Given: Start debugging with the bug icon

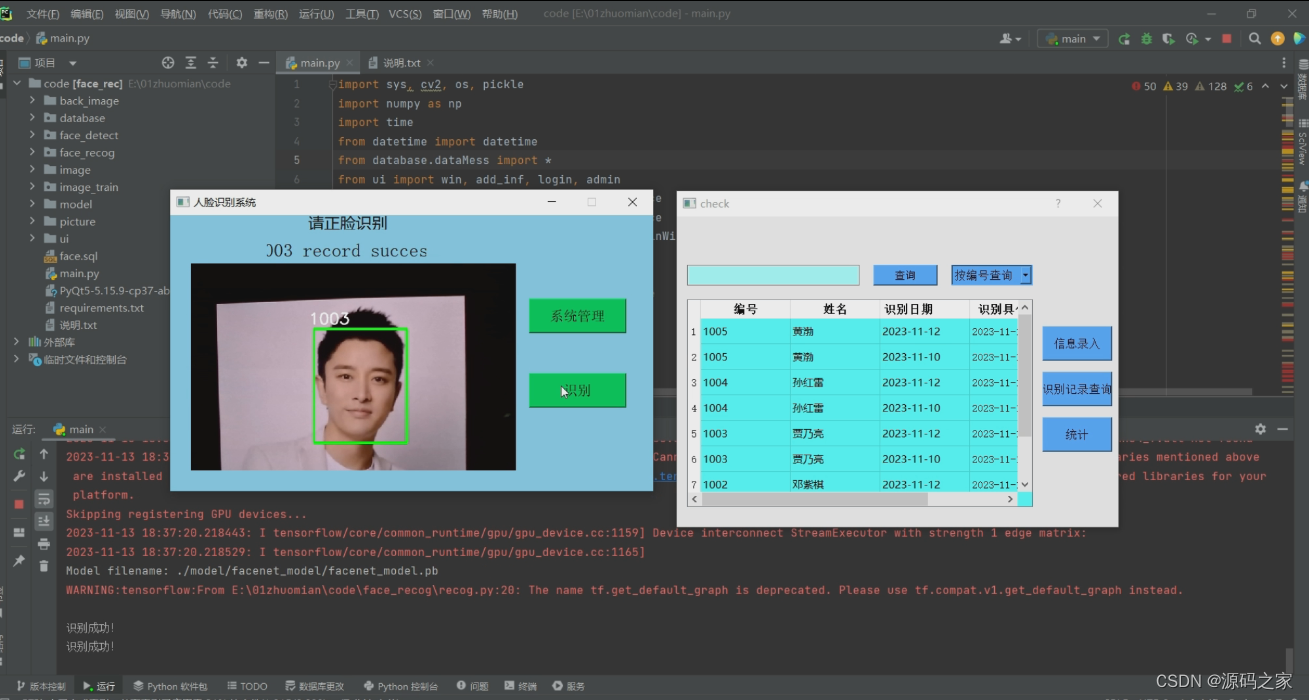Looking at the screenshot, I should [x=1146, y=39].
